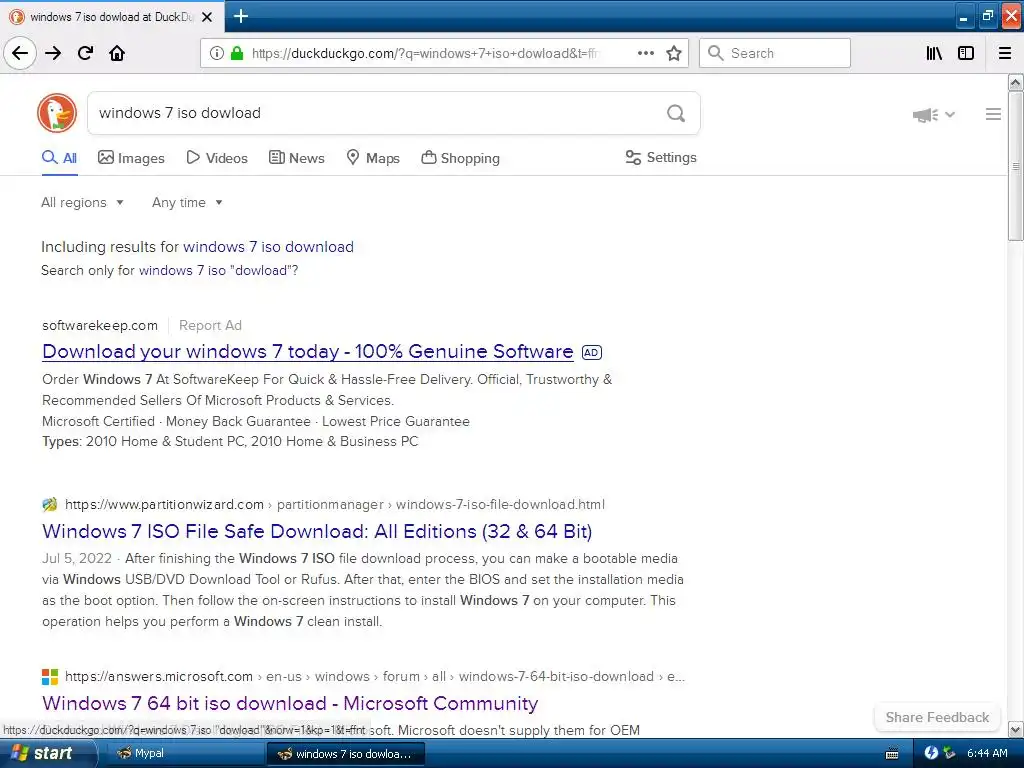Click the green secure padlock icon

(237, 53)
